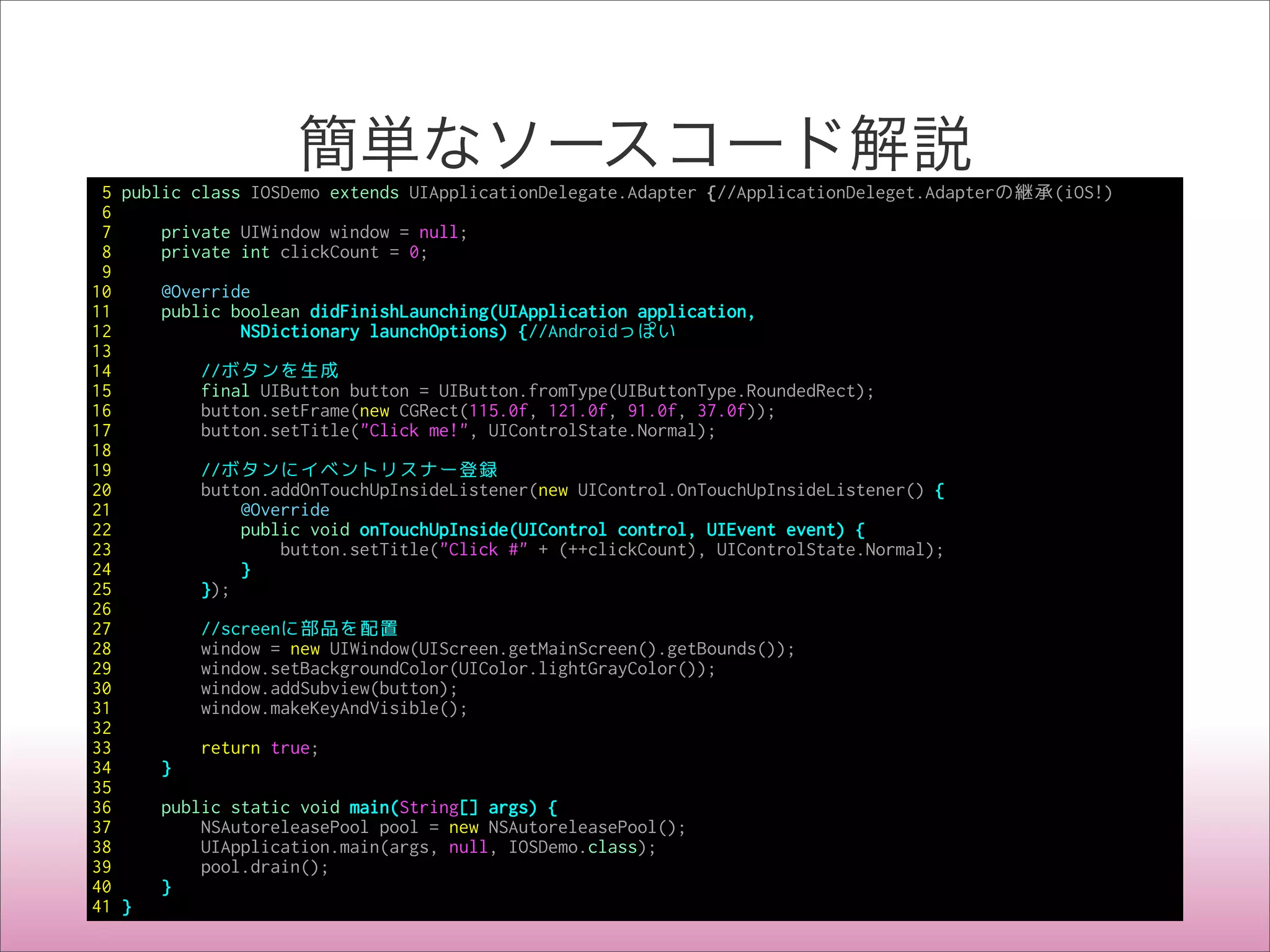Viewport: 1270px width, 952px height.
Task: Click the '@Override' annotation on line 10
Action: (205, 292)
